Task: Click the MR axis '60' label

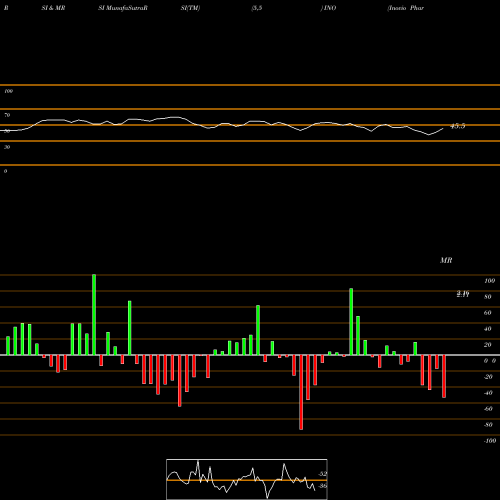Action: (x=488, y=313)
